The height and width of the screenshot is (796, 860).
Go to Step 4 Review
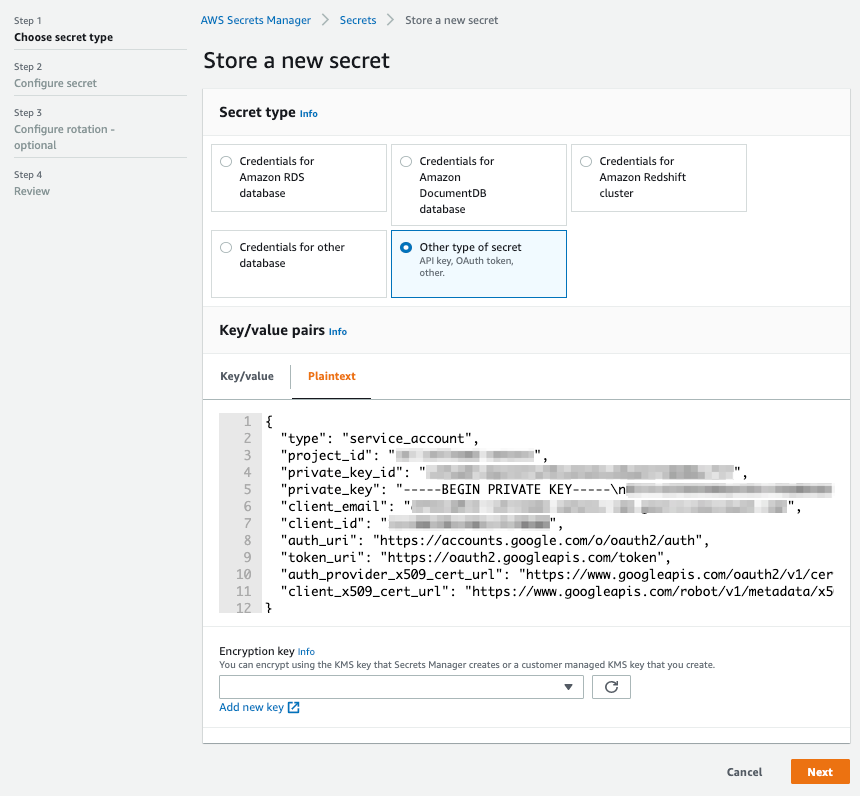point(32,191)
